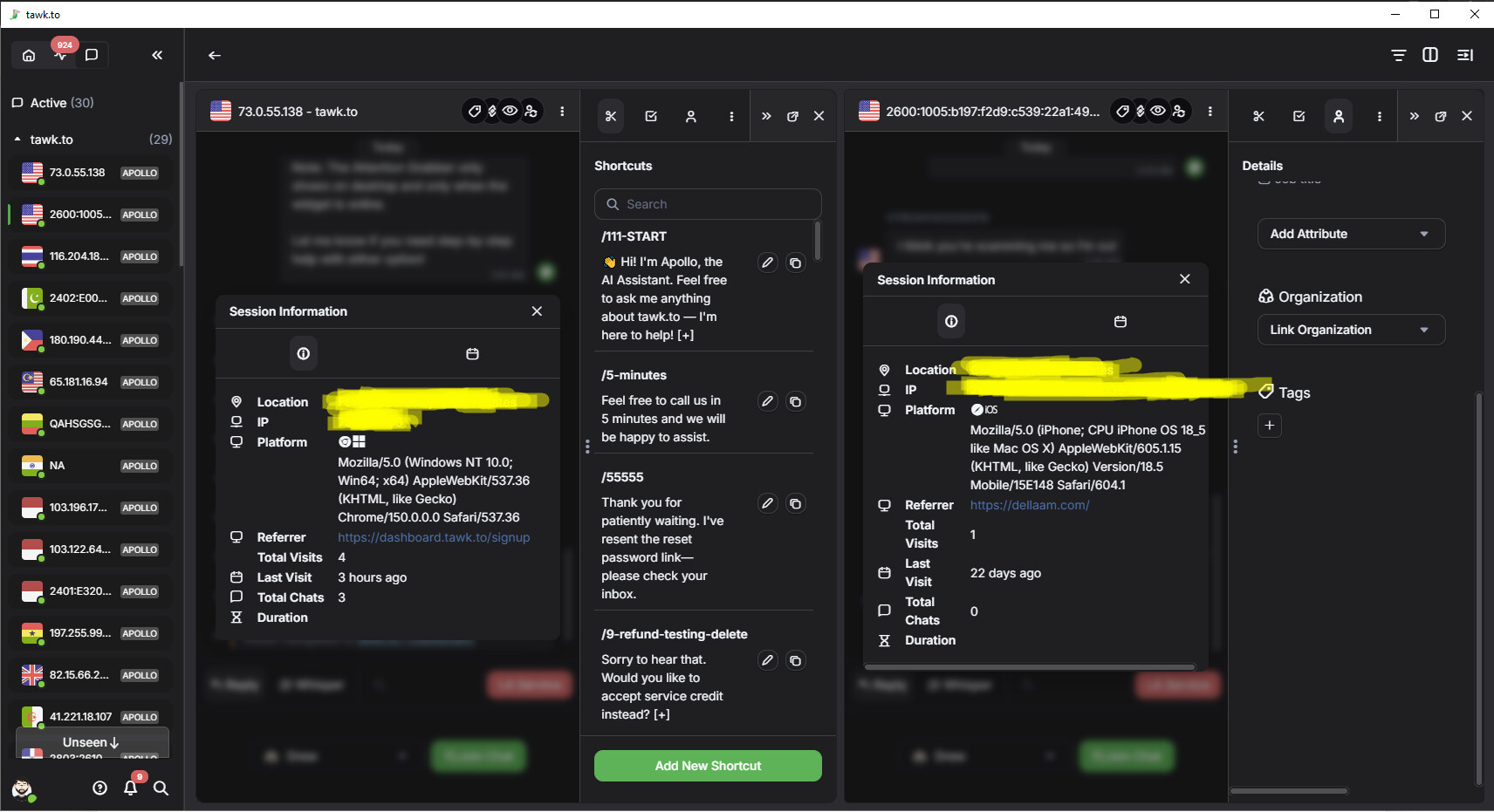This screenshot has height=812, width=1494.
Task: Open the help question mark icon
Action: (100, 788)
